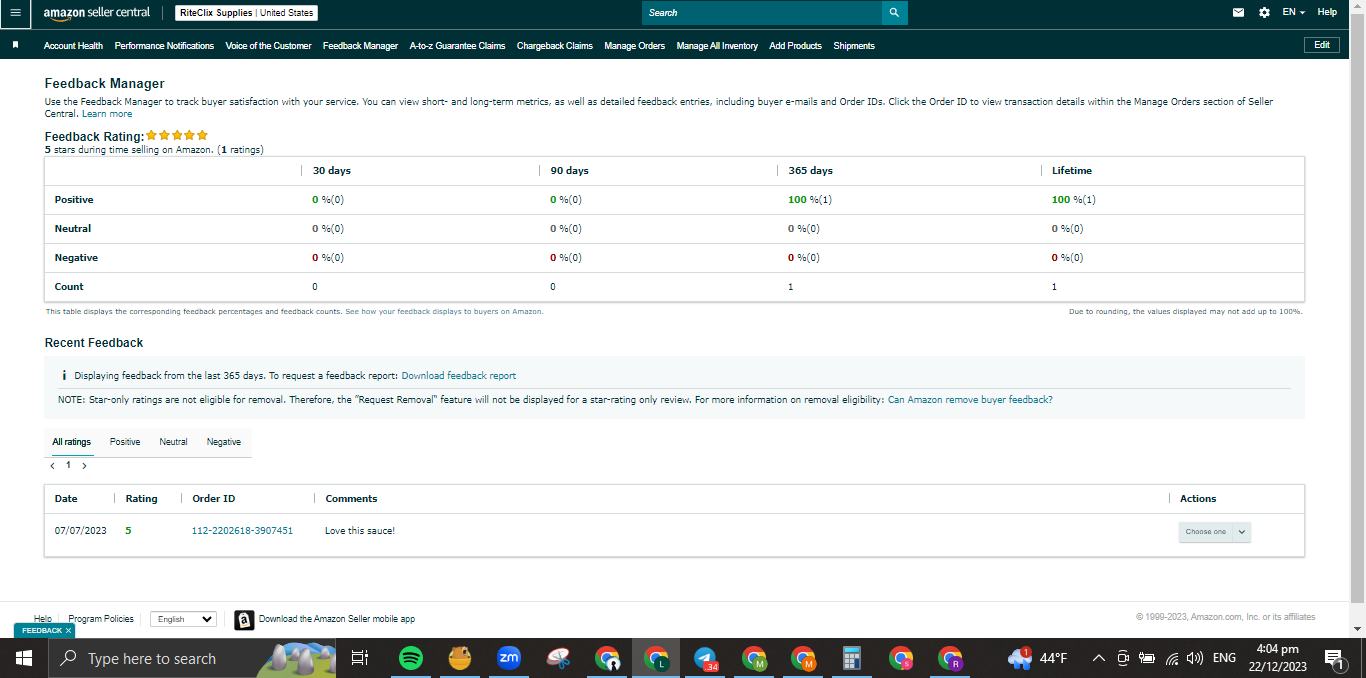Open Manage Orders menu item
This screenshot has width=1366, height=678.
(634, 46)
